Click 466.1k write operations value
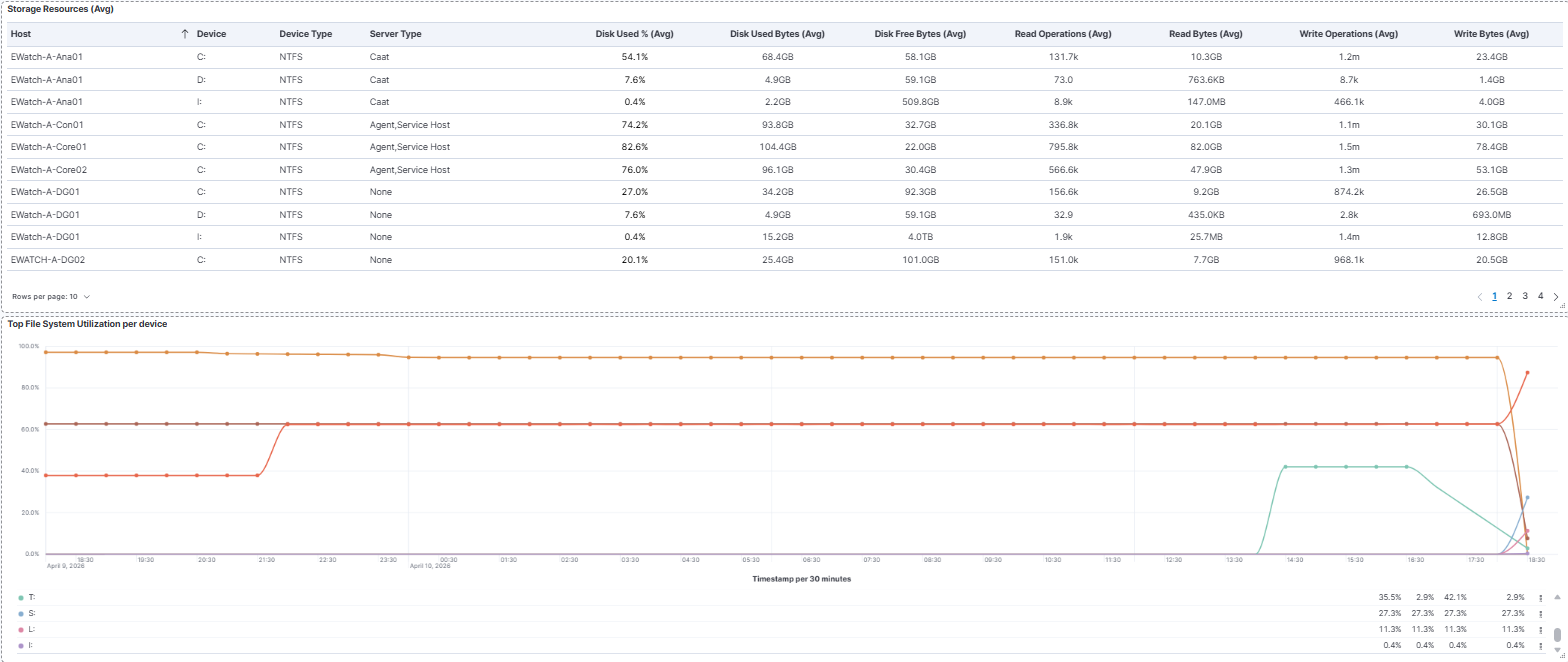This screenshot has width=1568, height=662. click(x=1348, y=102)
